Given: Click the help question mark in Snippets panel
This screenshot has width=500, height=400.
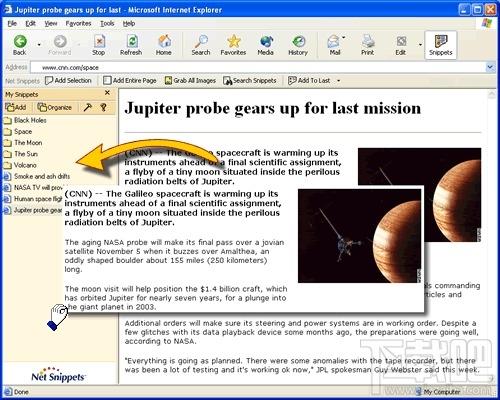Looking at the screenshot, I should 104,107.
